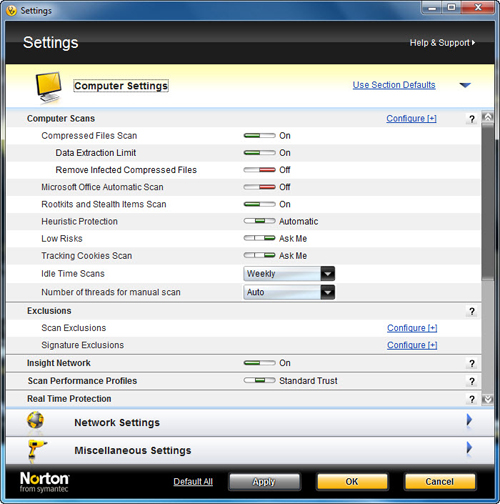Open help for Exclusions question mark
The image size is (500, 504).
[x=472, y=311]
